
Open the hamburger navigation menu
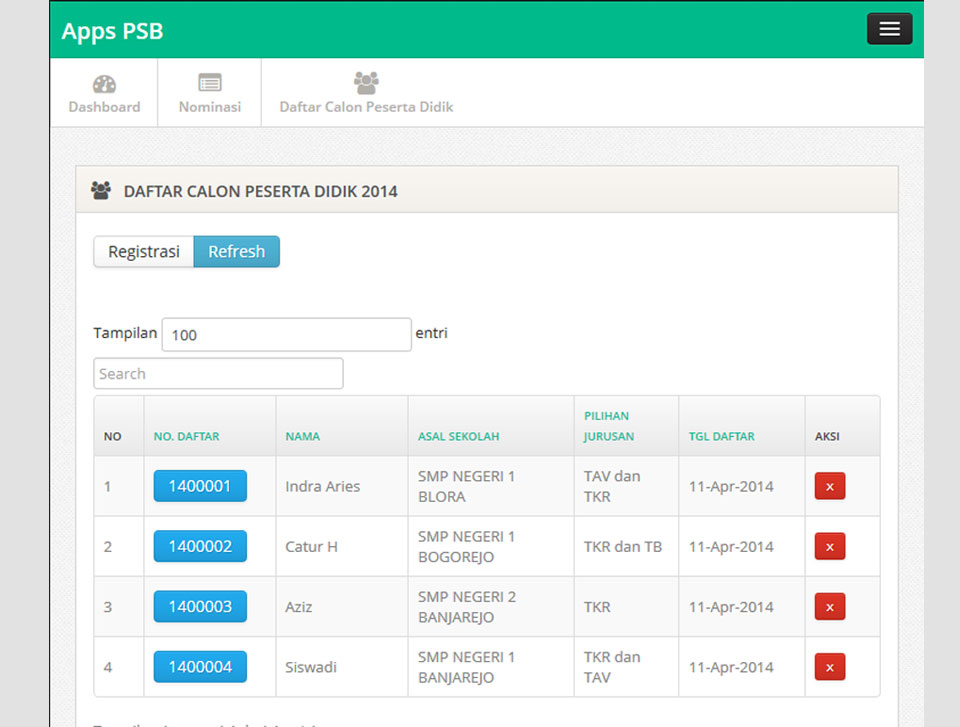(889, 29)
